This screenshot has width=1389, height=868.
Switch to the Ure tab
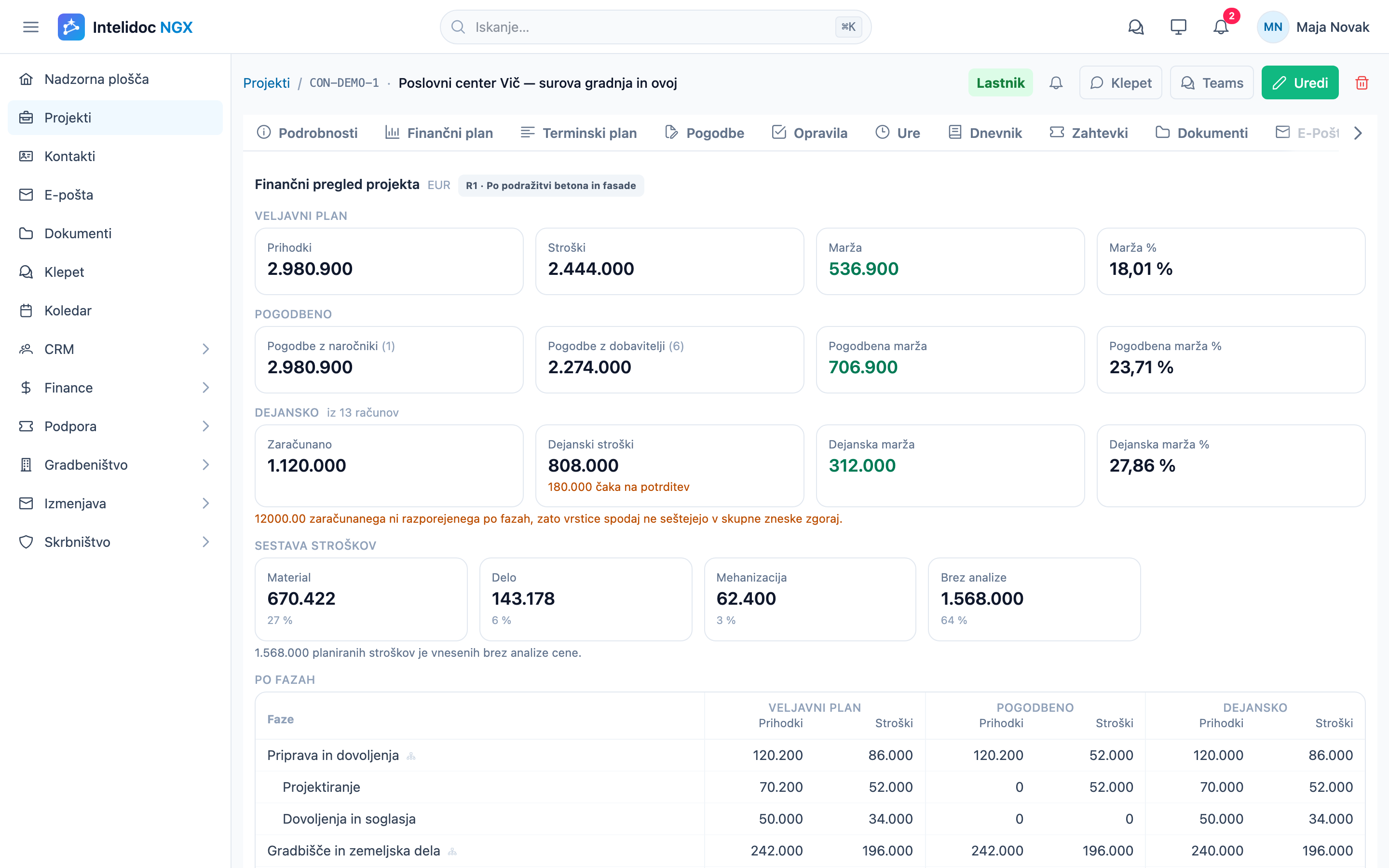coord(898,133)
